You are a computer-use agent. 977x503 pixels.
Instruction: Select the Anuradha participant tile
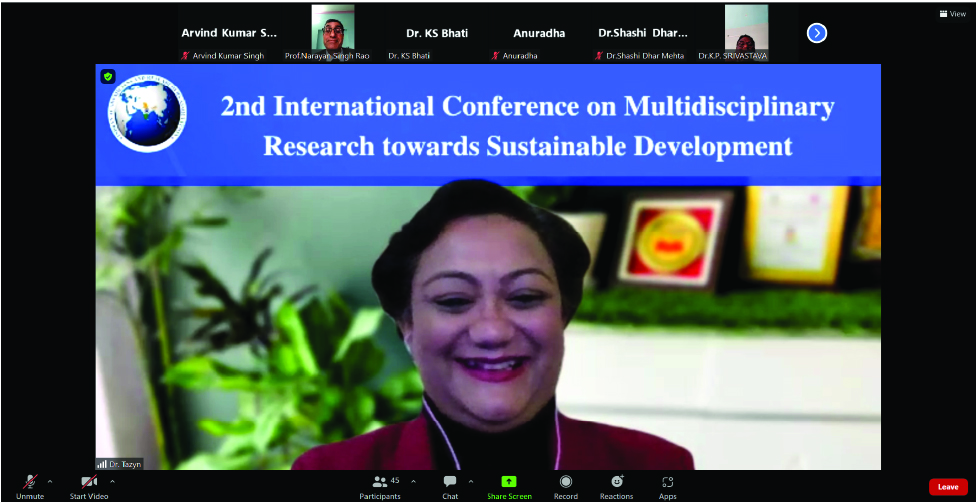(540, 34)
